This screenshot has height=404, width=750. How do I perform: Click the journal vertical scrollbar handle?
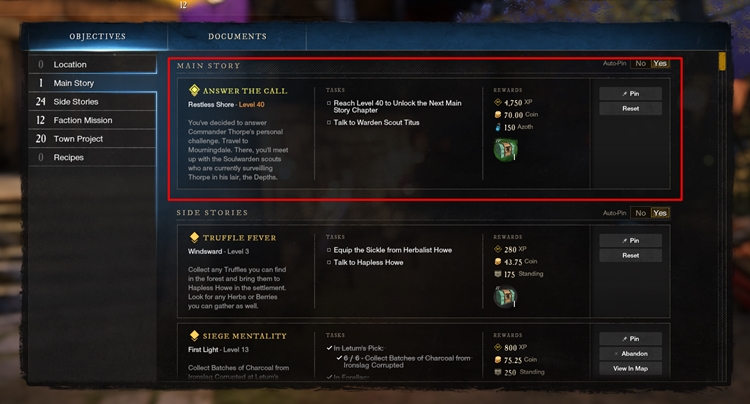[723, 61]
